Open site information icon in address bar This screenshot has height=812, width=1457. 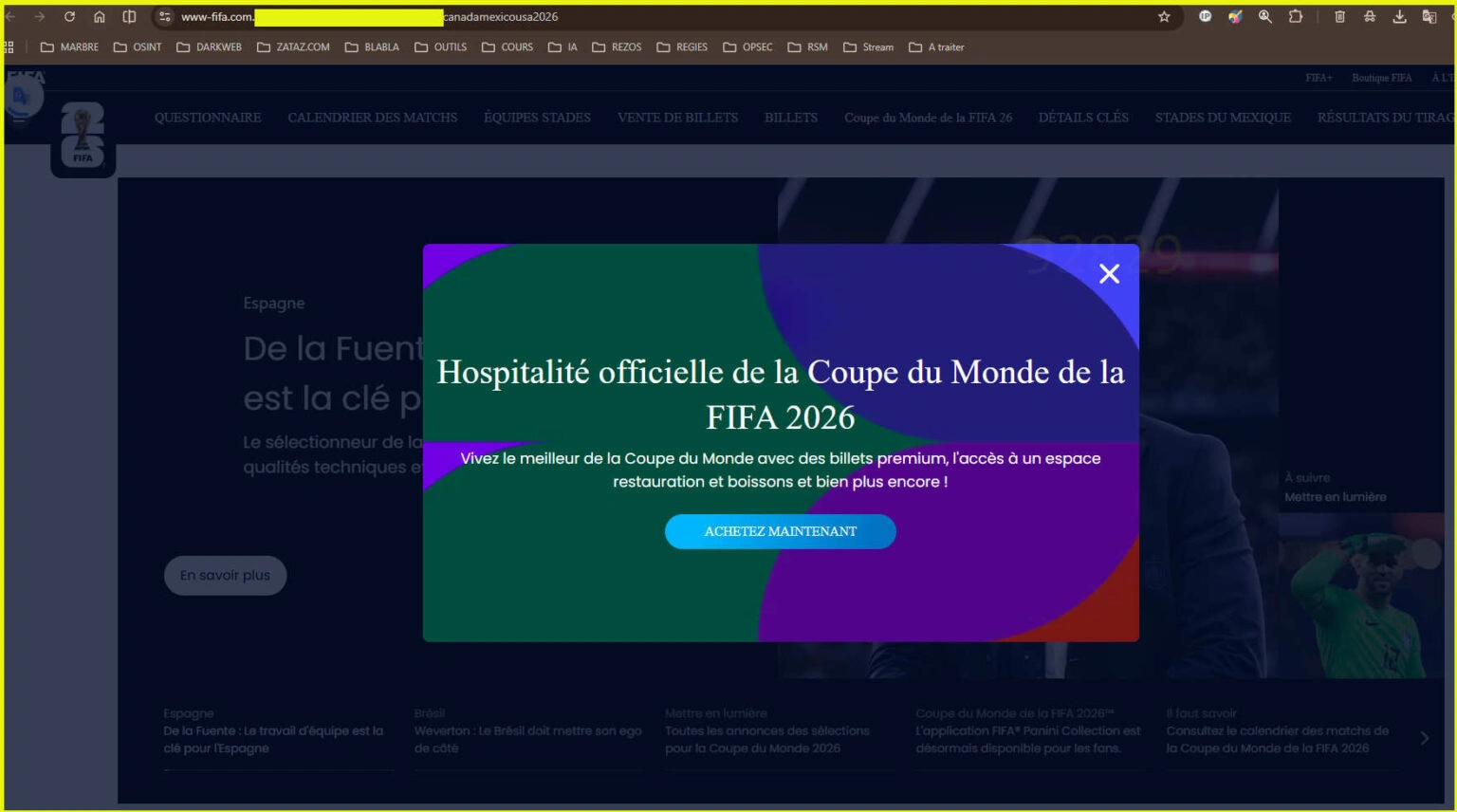[x=165, y=17]
